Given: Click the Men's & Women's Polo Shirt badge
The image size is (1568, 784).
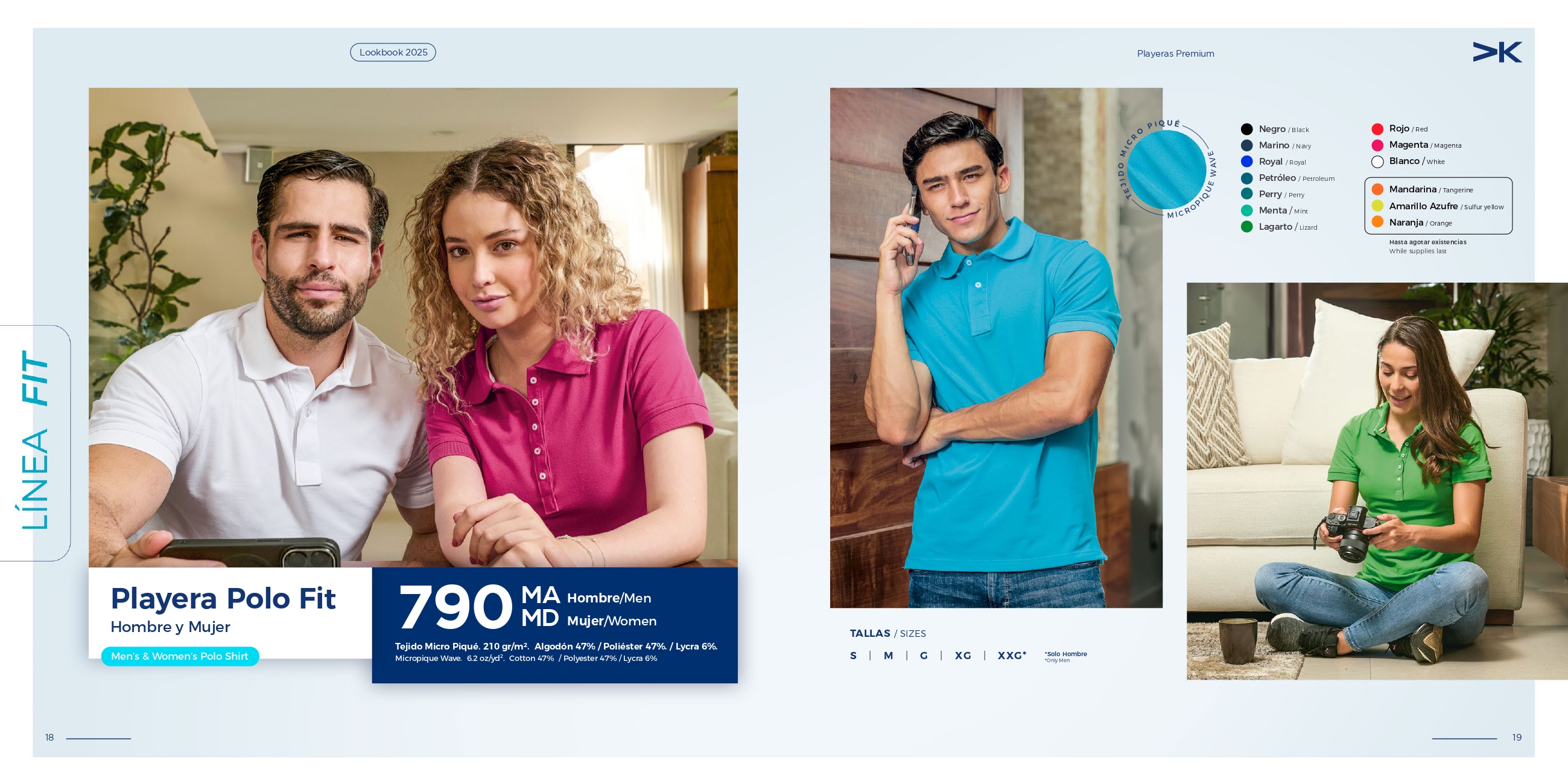Looking at the screenshot, I should tap(180, 656).
